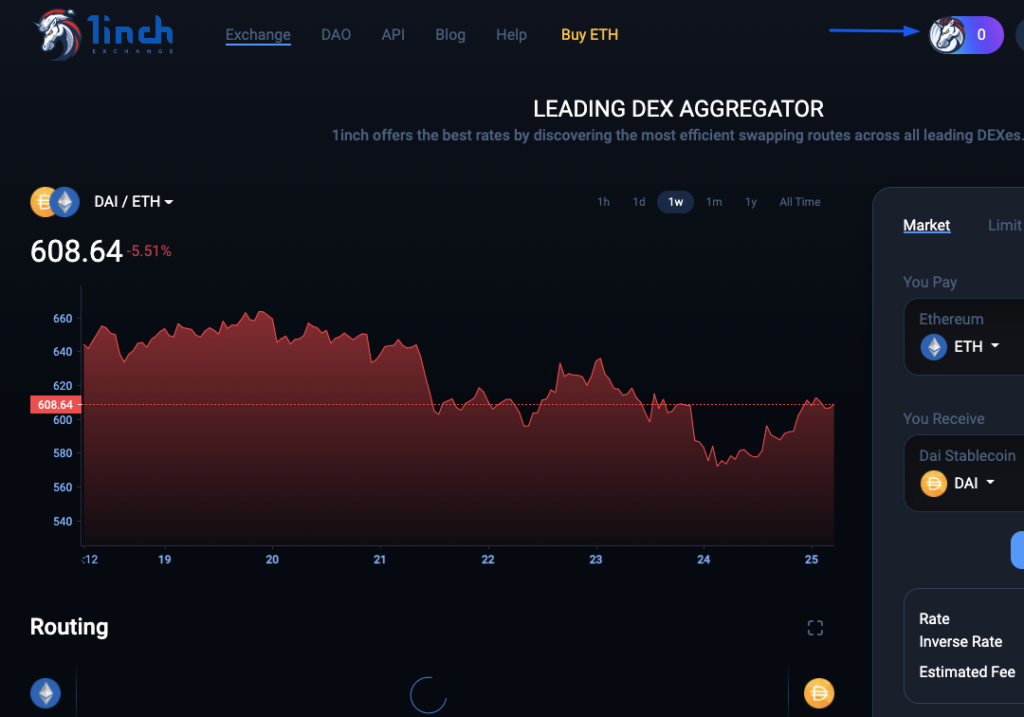The height and width of the screenshot is (717, 1024).
Task: Click the Routing heading
Action: pos(69,627)
